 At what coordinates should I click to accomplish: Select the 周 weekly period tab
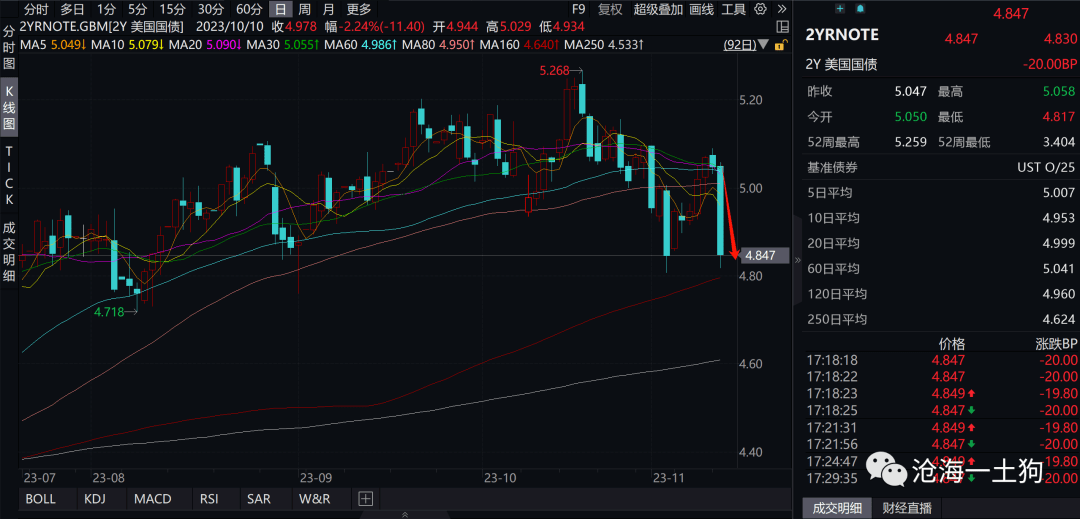[x=304, y=9]
